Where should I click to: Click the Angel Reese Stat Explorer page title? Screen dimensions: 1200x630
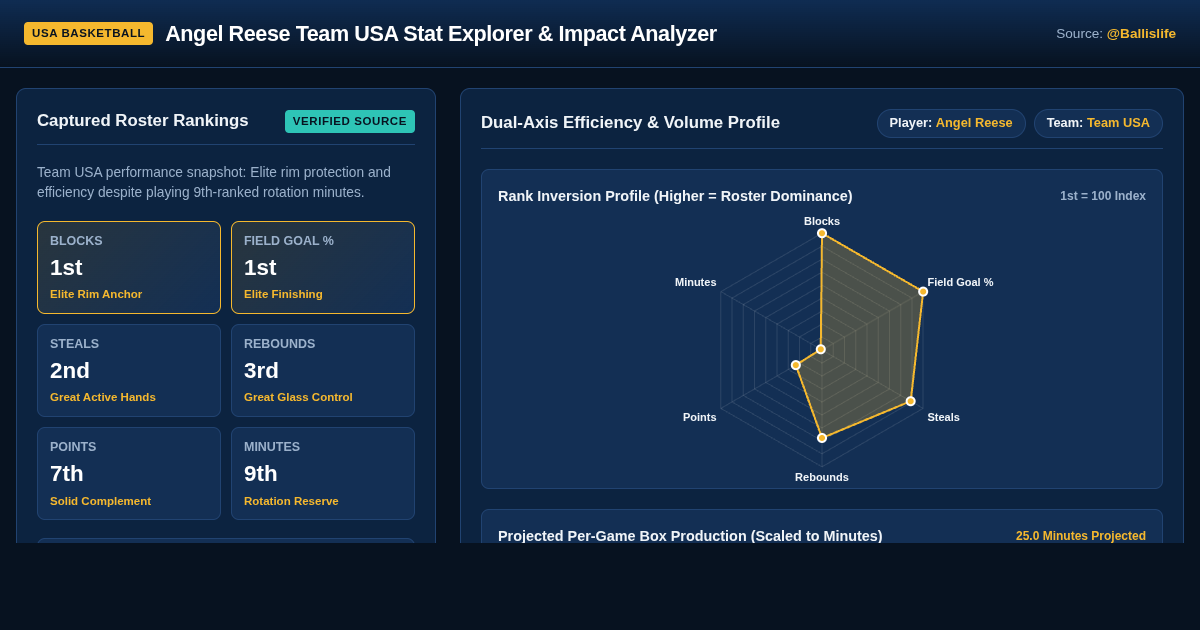tap(441, 33)
